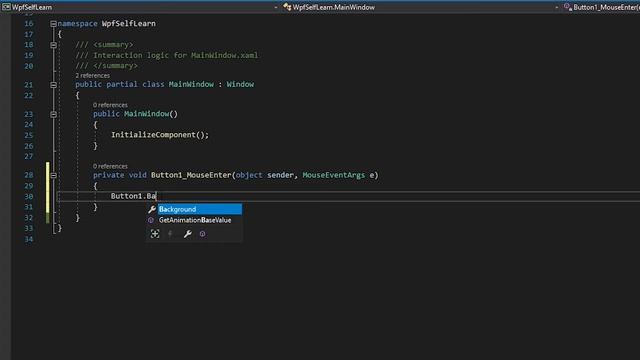
Task: Open the WpfSelfLearn project dropdown
Action: [x=140, y=7]
